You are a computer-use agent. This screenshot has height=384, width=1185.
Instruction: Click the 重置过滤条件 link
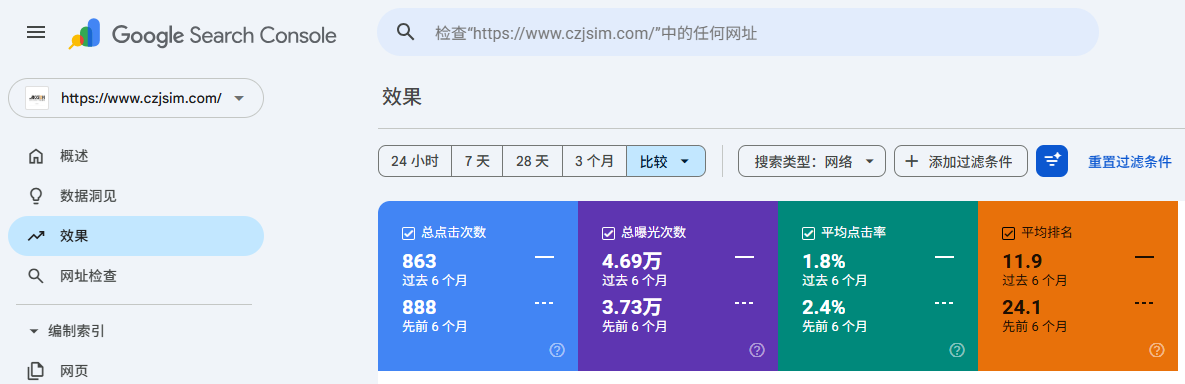pyautogui.click(x=1130, y=162)
